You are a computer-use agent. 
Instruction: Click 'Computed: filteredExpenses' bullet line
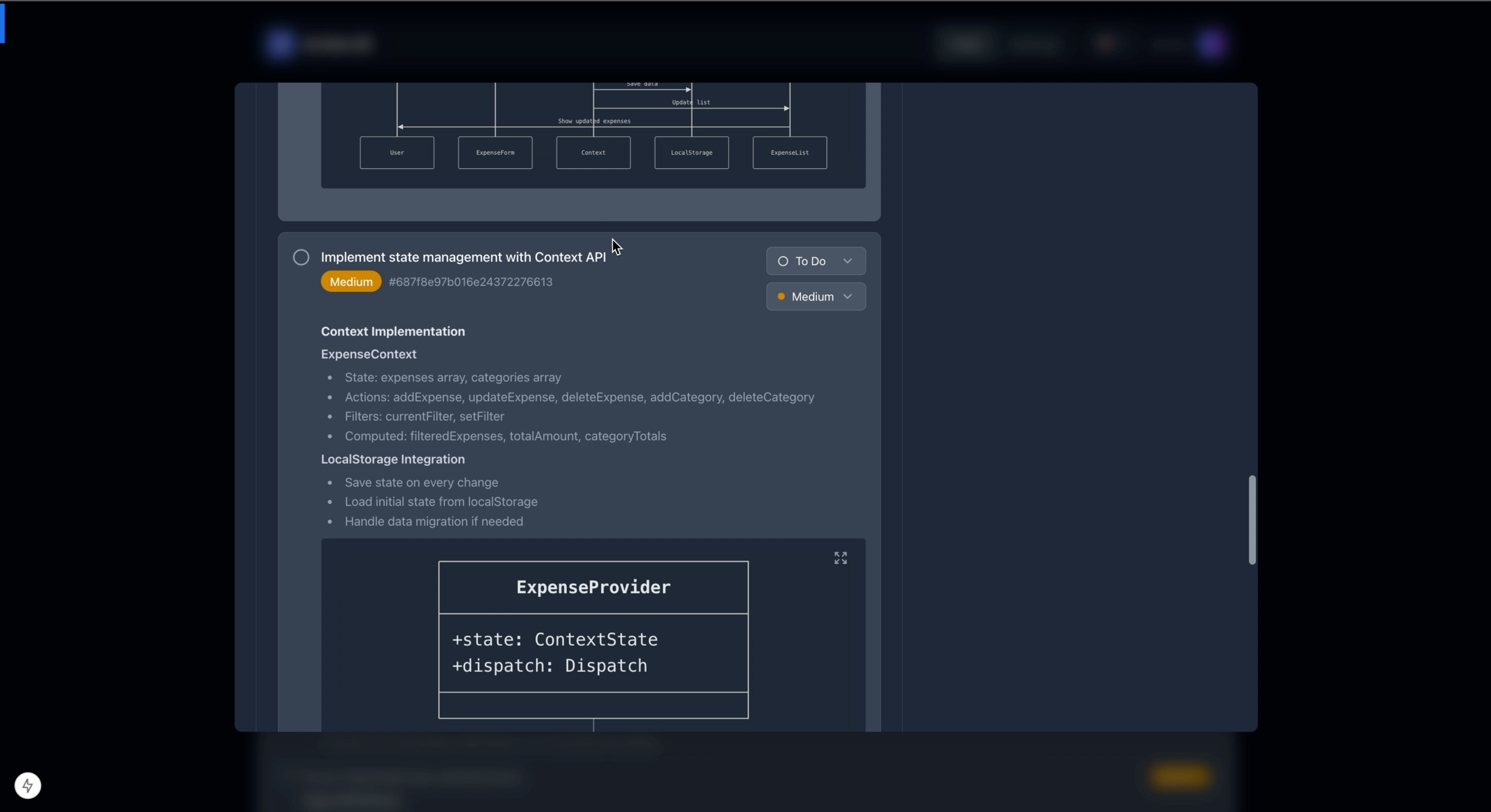click(505, 436)
